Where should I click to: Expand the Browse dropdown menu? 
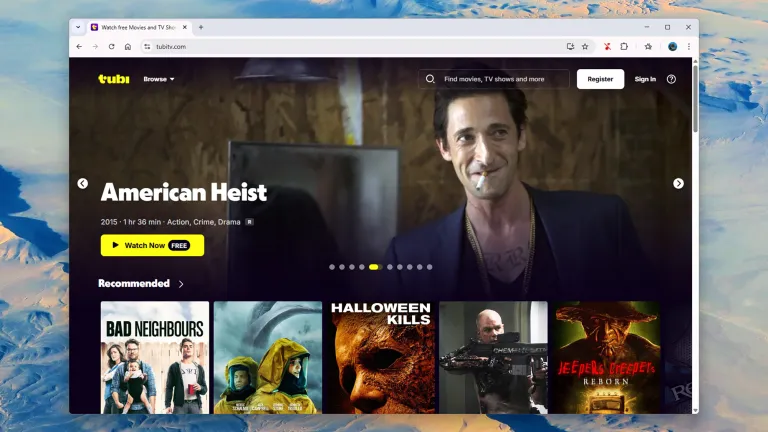(x=158, y=79)
